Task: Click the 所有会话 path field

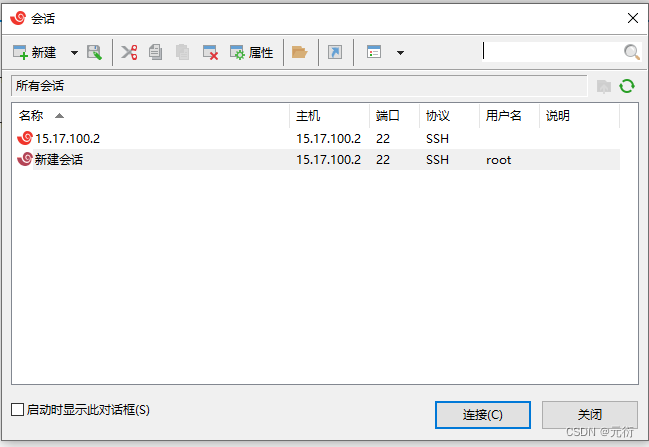Action: pos(299,86)
